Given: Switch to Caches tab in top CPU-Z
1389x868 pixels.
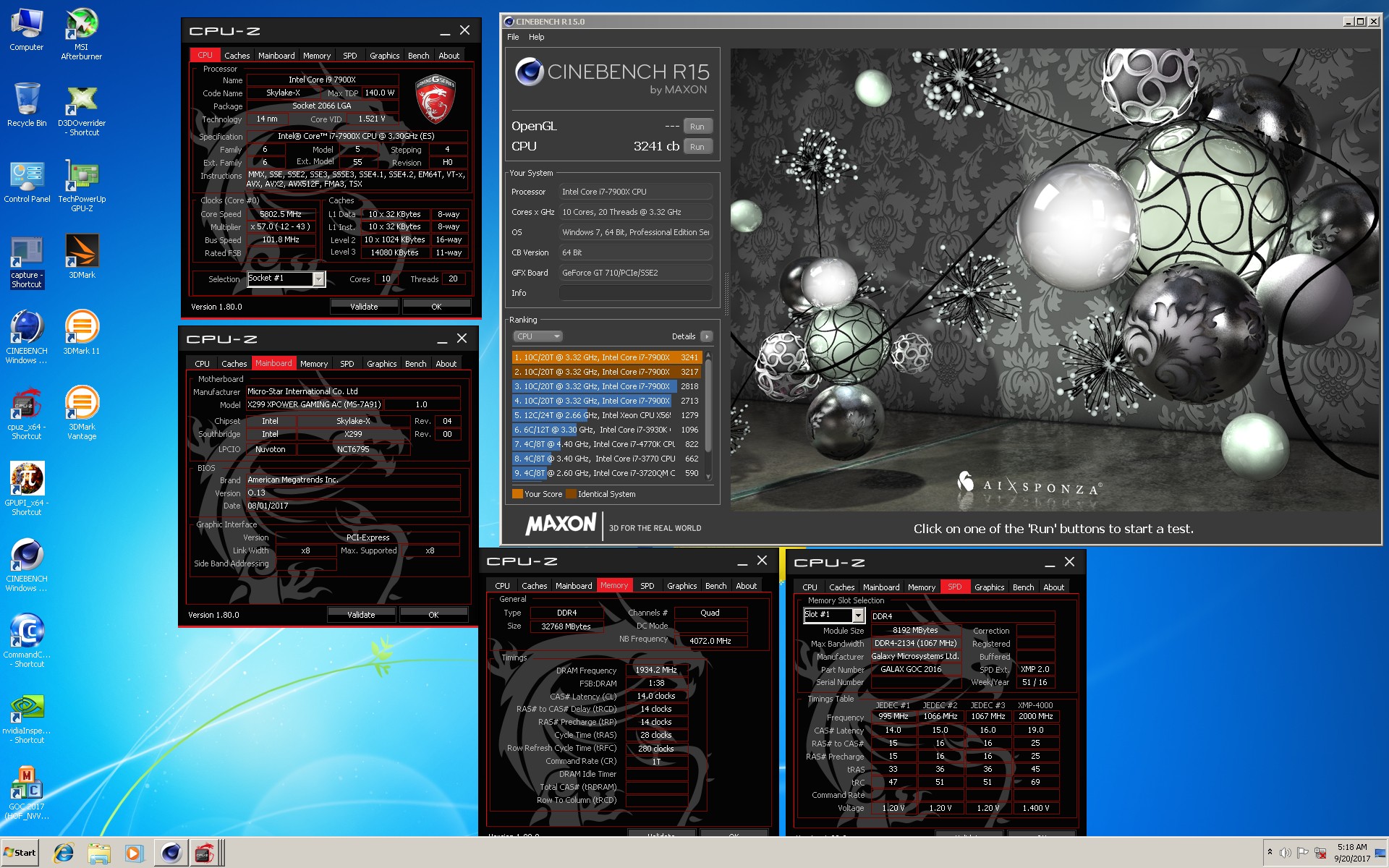Looking at the screenshot, I should 237,56.
